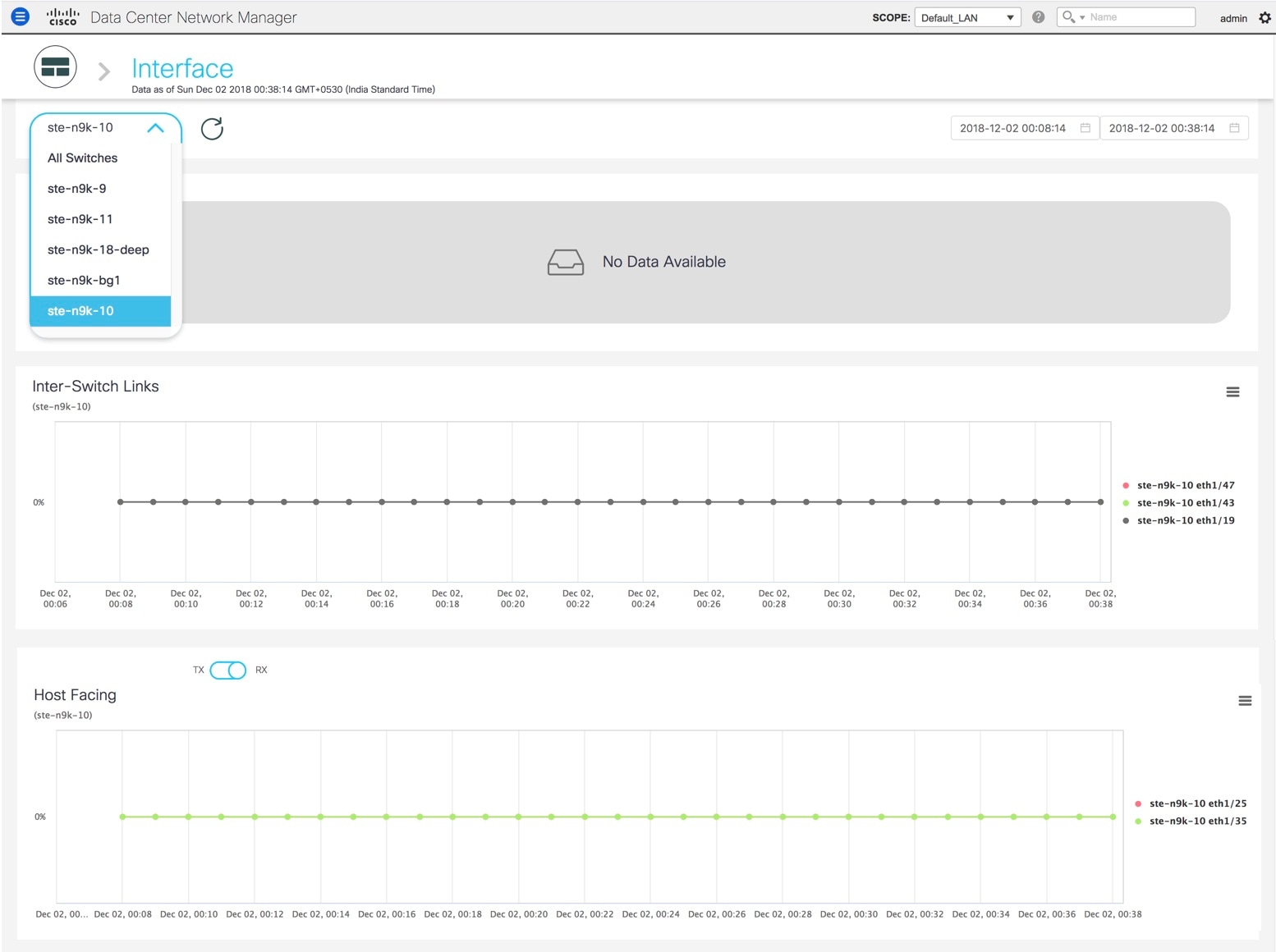Screen dimensions: 1276x952
Task: Open the main hamburger navigation menu
Action: [21, 16]
